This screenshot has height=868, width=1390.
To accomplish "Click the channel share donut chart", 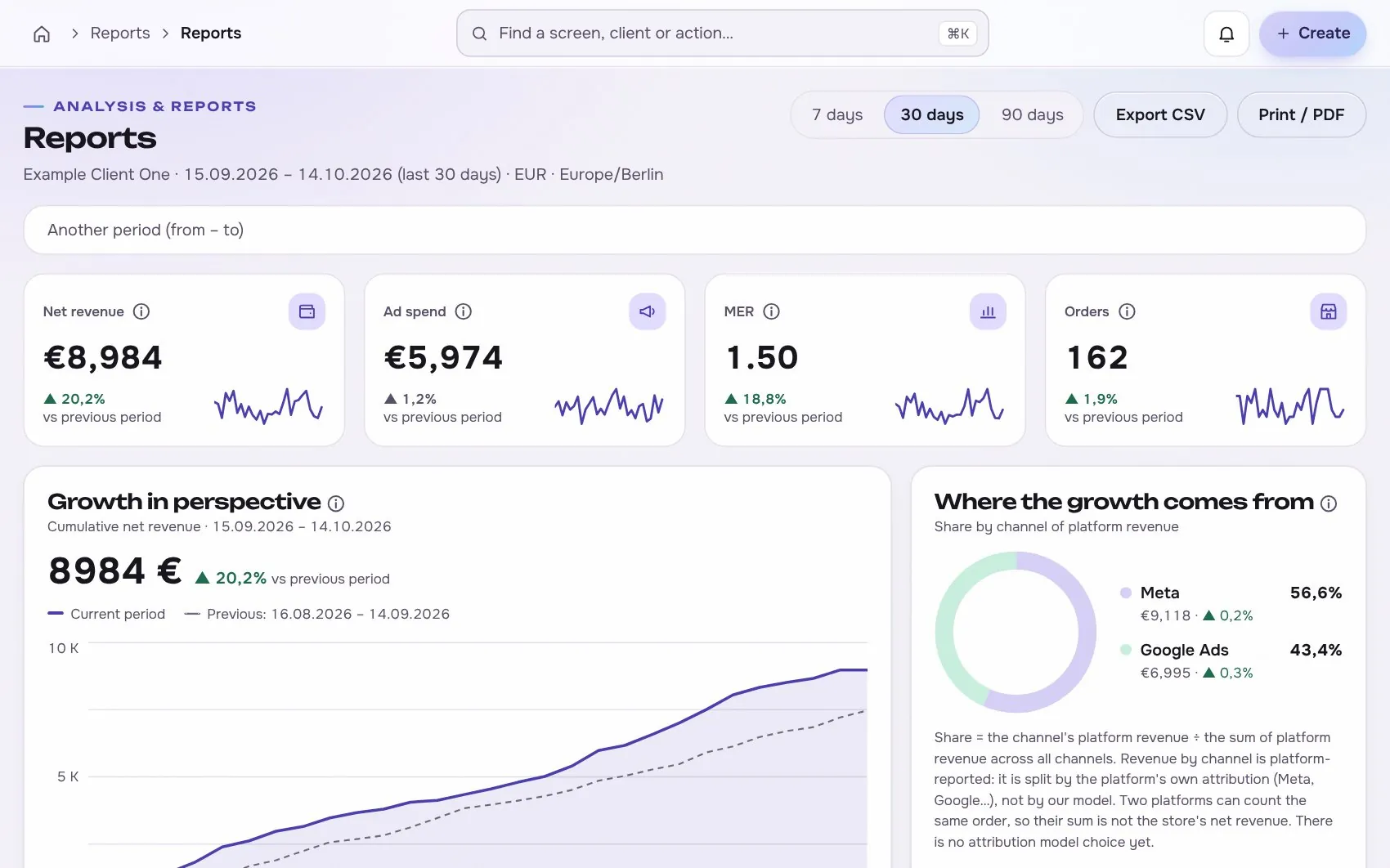I will coord(1016,632).
